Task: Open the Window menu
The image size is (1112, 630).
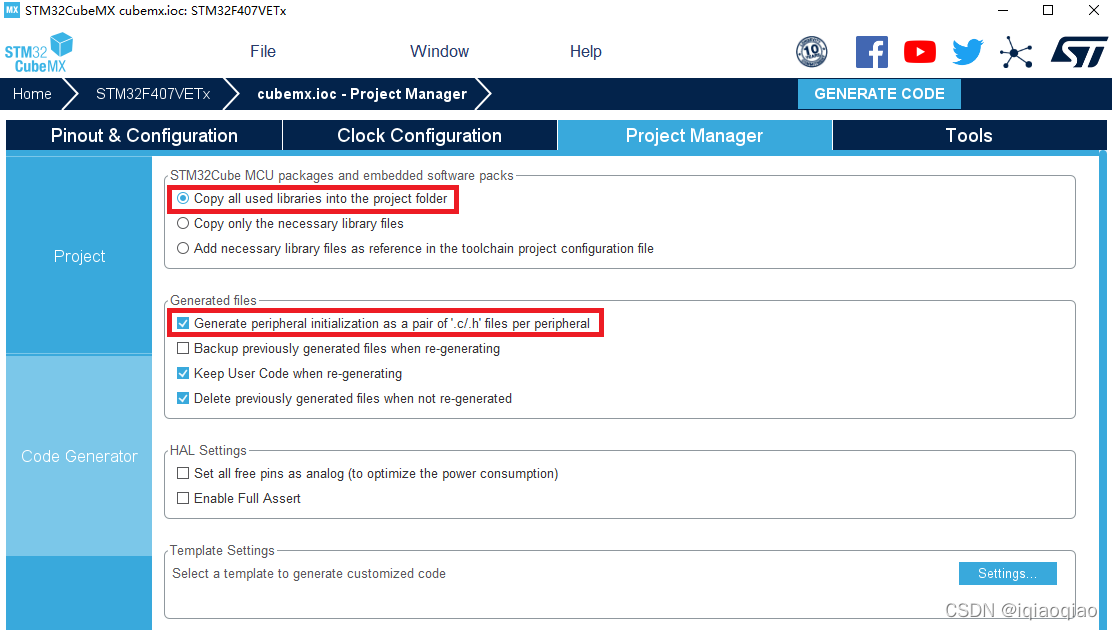Action: (440, 51)
